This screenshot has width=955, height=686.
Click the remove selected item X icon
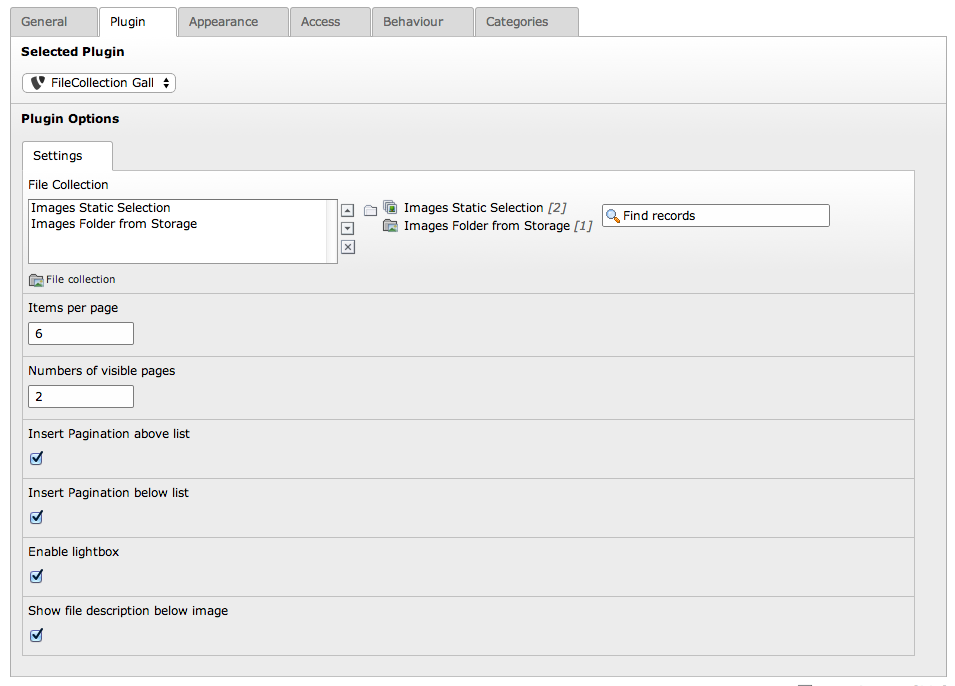(347, 247)
